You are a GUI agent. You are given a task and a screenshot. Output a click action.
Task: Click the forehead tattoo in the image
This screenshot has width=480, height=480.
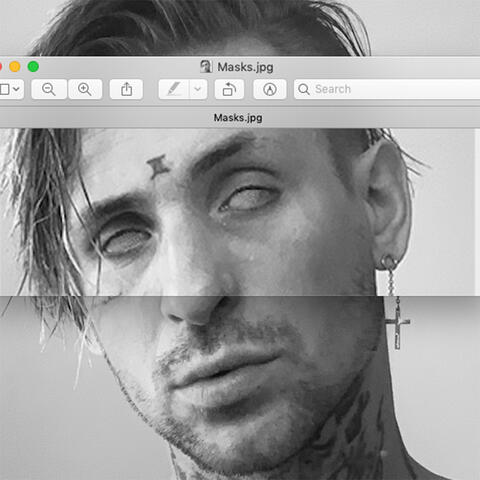coord(158,167)
